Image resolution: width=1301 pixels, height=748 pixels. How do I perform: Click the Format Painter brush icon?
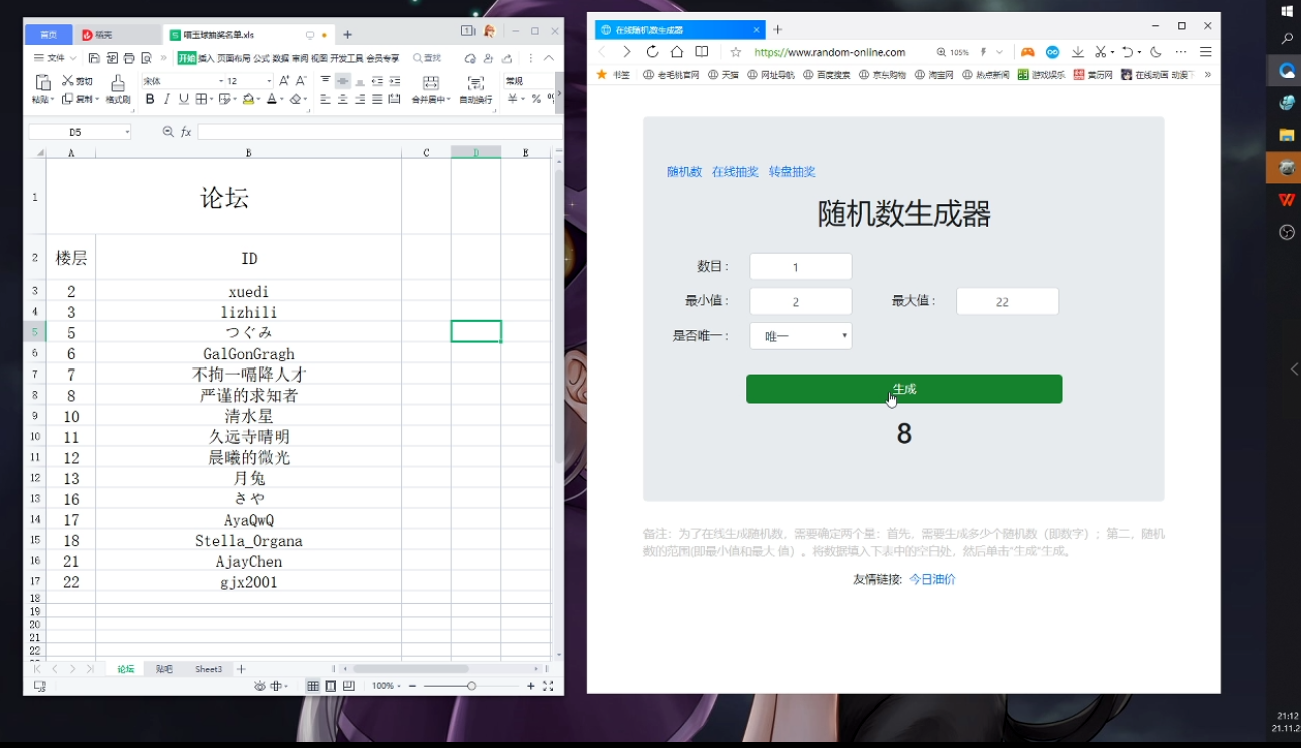(118, 83)
